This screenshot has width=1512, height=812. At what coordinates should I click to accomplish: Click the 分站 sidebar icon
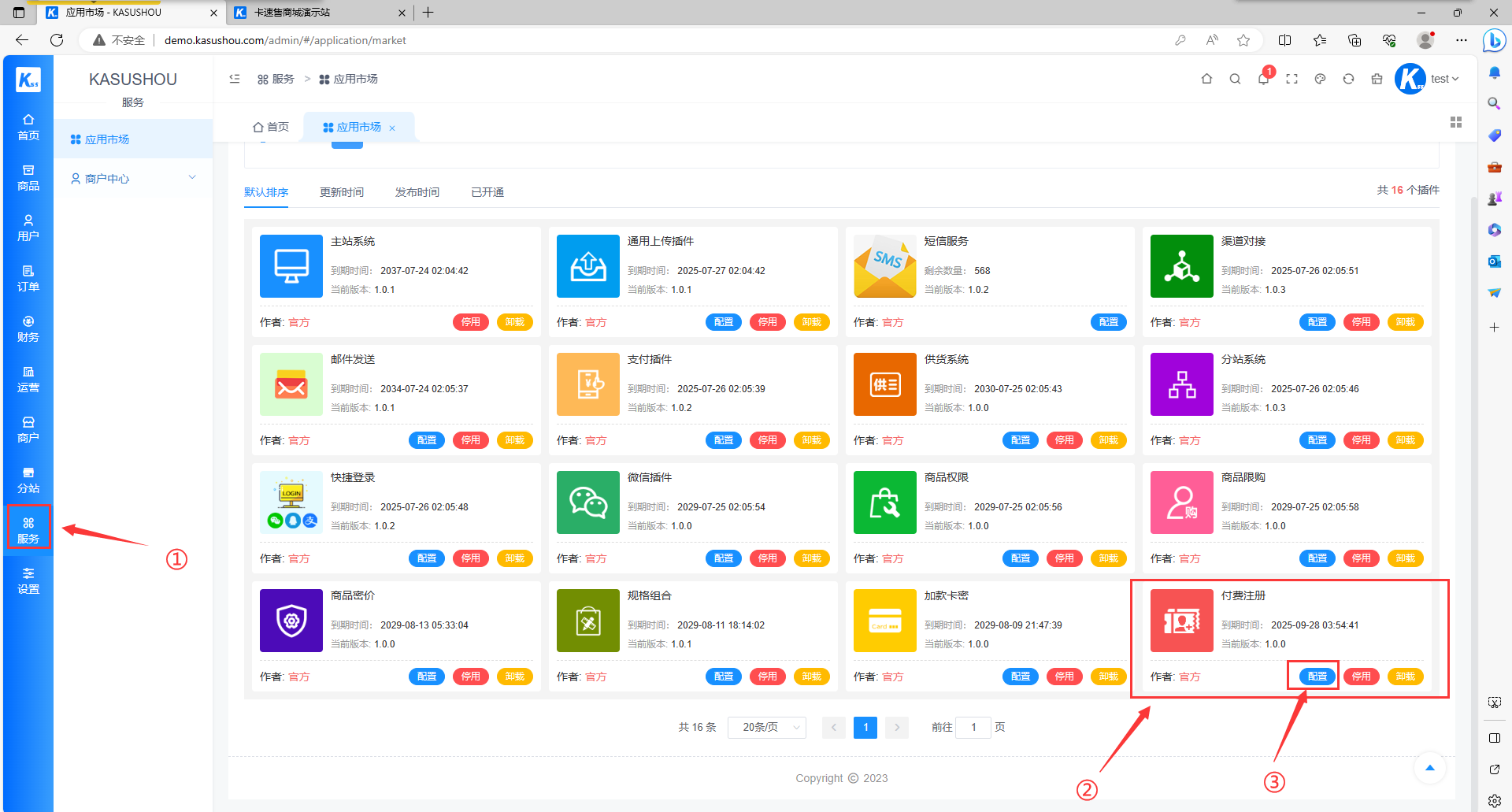pos(28,480)
